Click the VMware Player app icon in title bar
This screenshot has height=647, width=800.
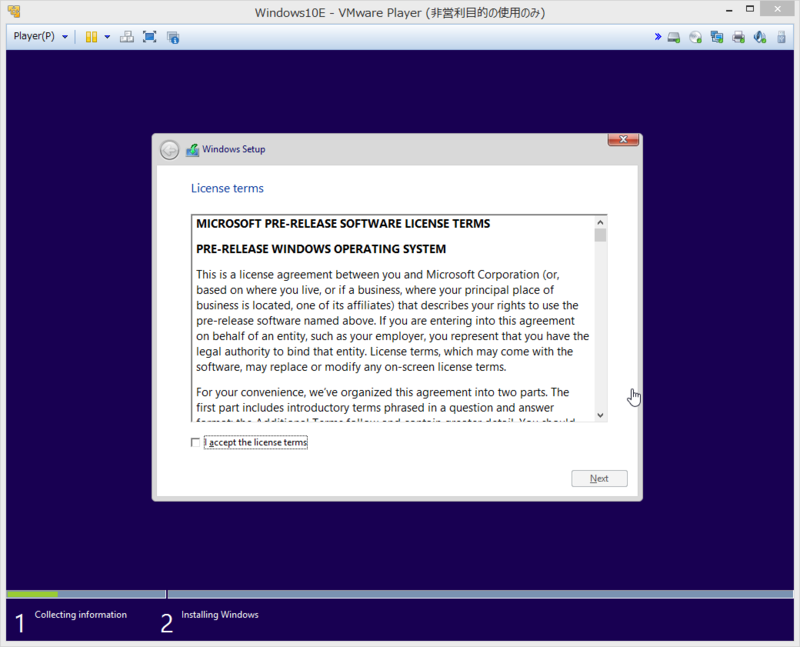14,11
